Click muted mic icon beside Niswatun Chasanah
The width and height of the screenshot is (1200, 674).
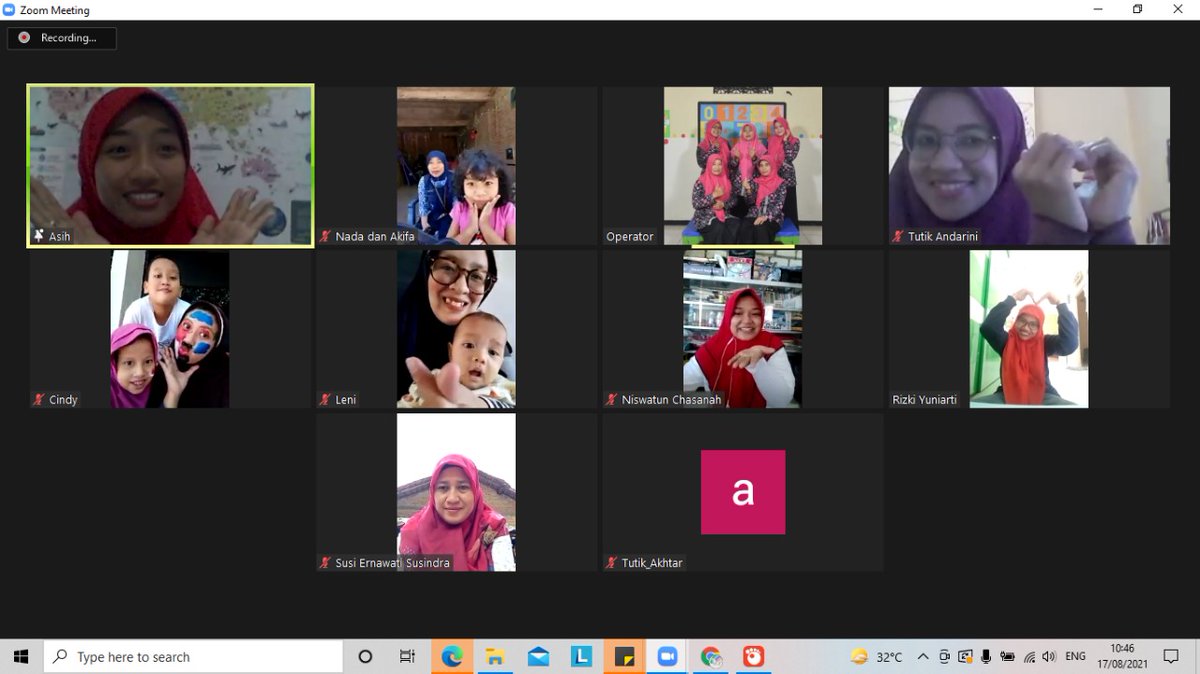611,399
